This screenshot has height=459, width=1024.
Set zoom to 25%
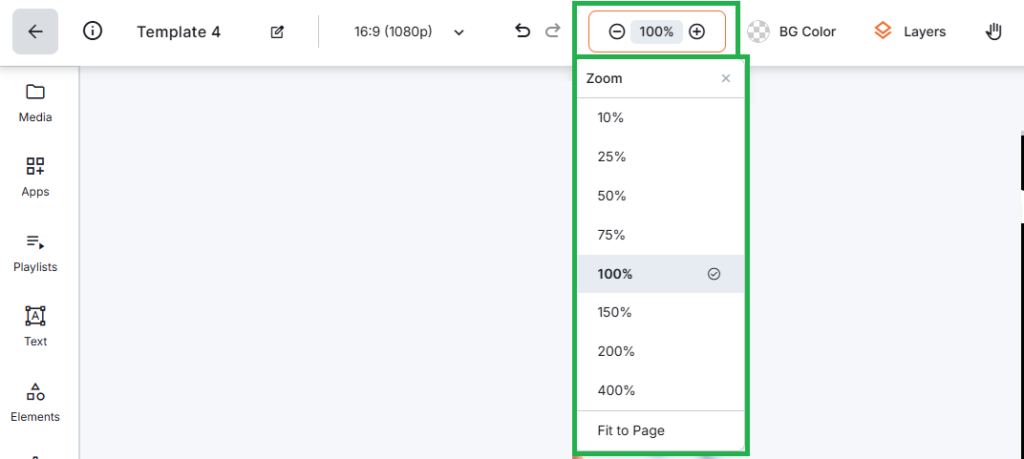click(661, 157)
